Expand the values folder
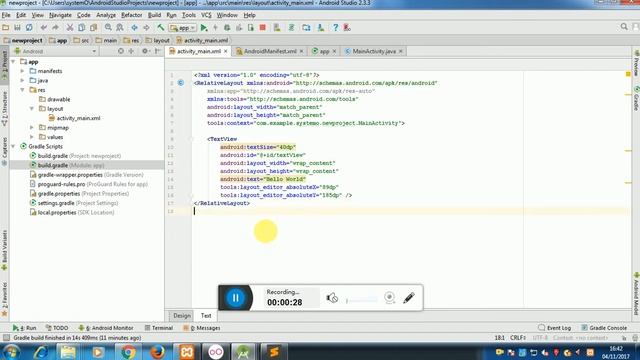 pos(32,137)
